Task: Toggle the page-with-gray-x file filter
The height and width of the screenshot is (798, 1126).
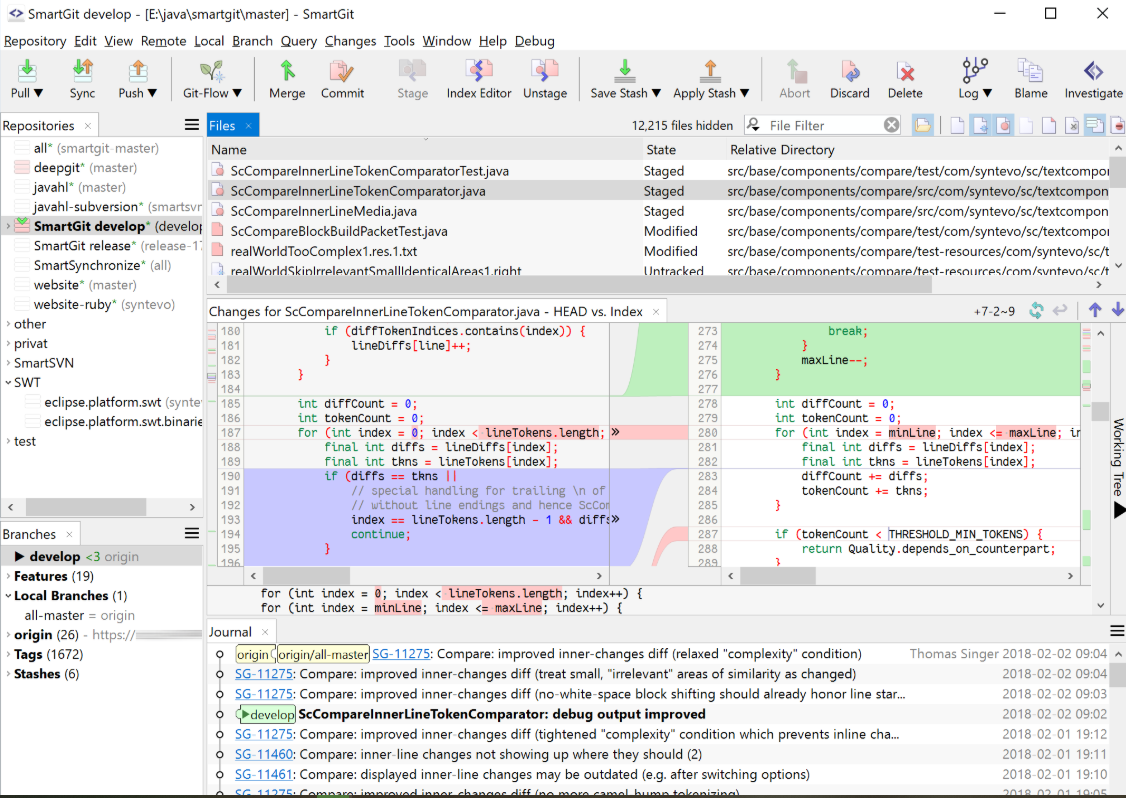Action: [1072, 125]
